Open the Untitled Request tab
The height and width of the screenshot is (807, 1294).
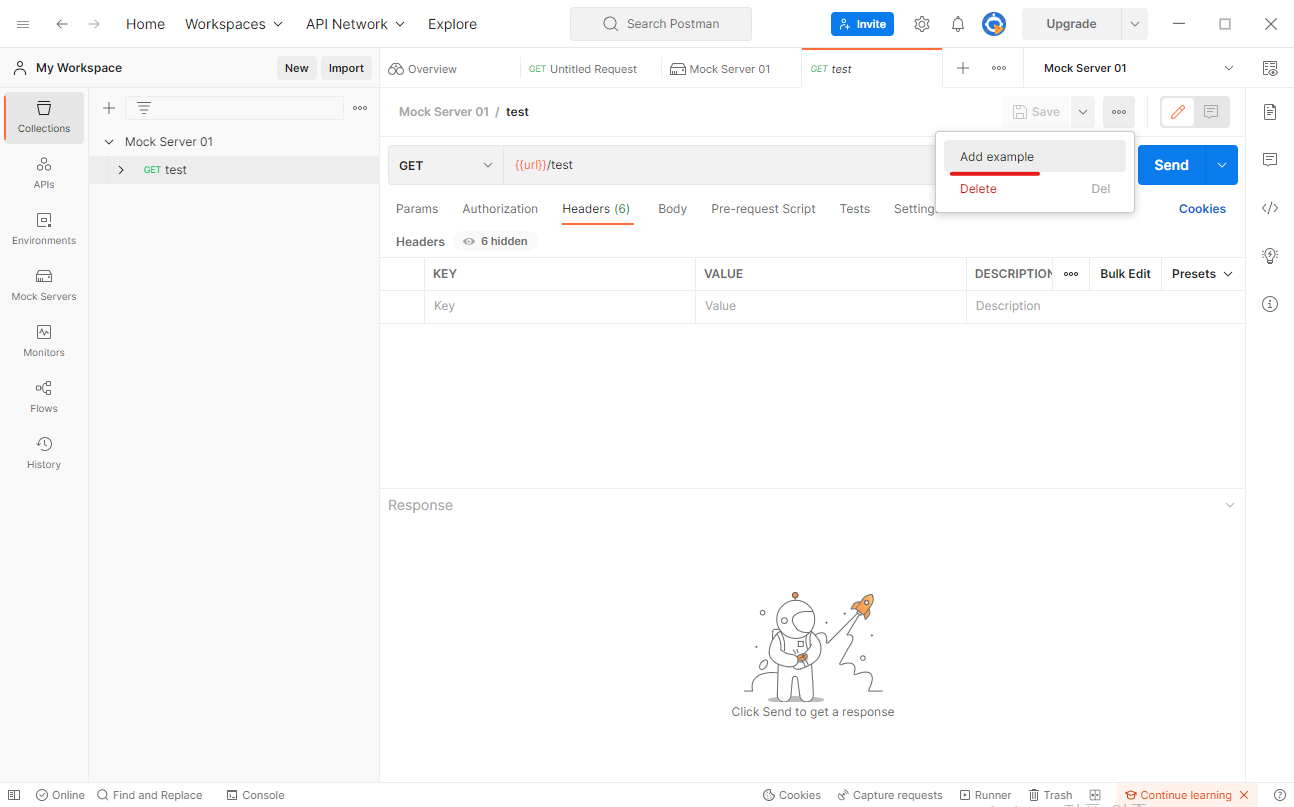pos(591,69)
